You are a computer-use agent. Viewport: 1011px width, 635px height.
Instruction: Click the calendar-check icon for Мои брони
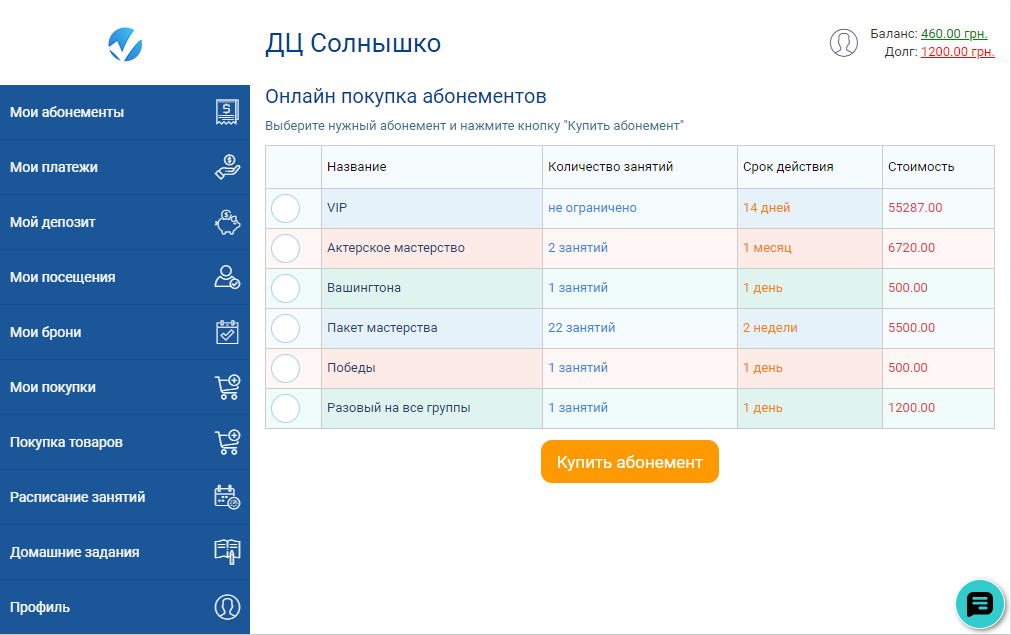click(227, 332)
